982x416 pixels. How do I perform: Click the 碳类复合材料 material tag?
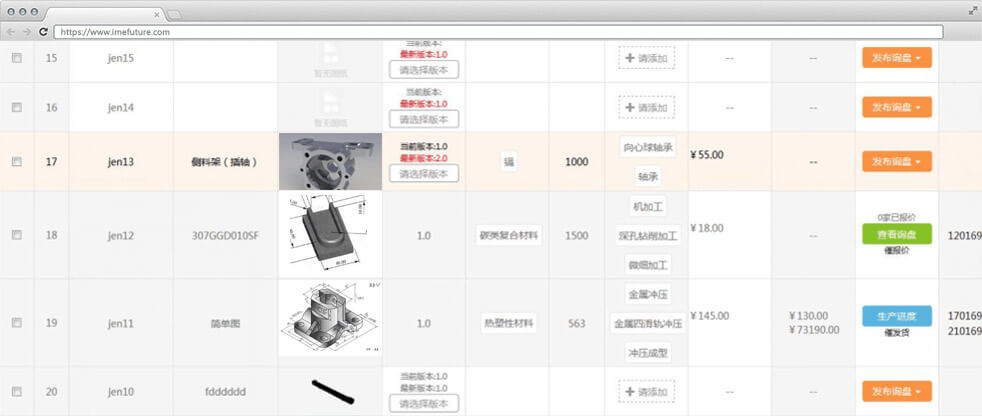(x=509, y=235)
